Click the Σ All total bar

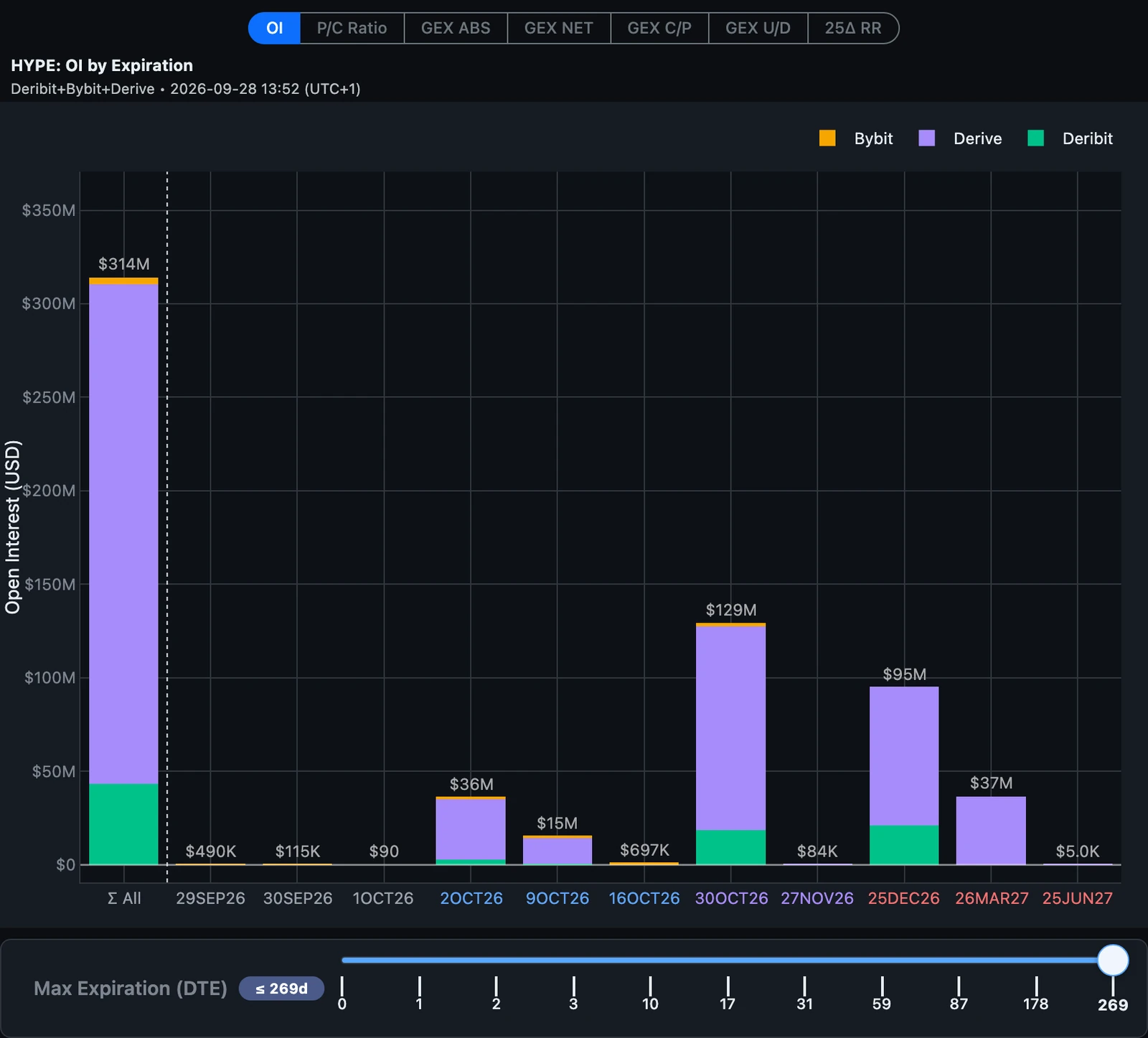123,571
